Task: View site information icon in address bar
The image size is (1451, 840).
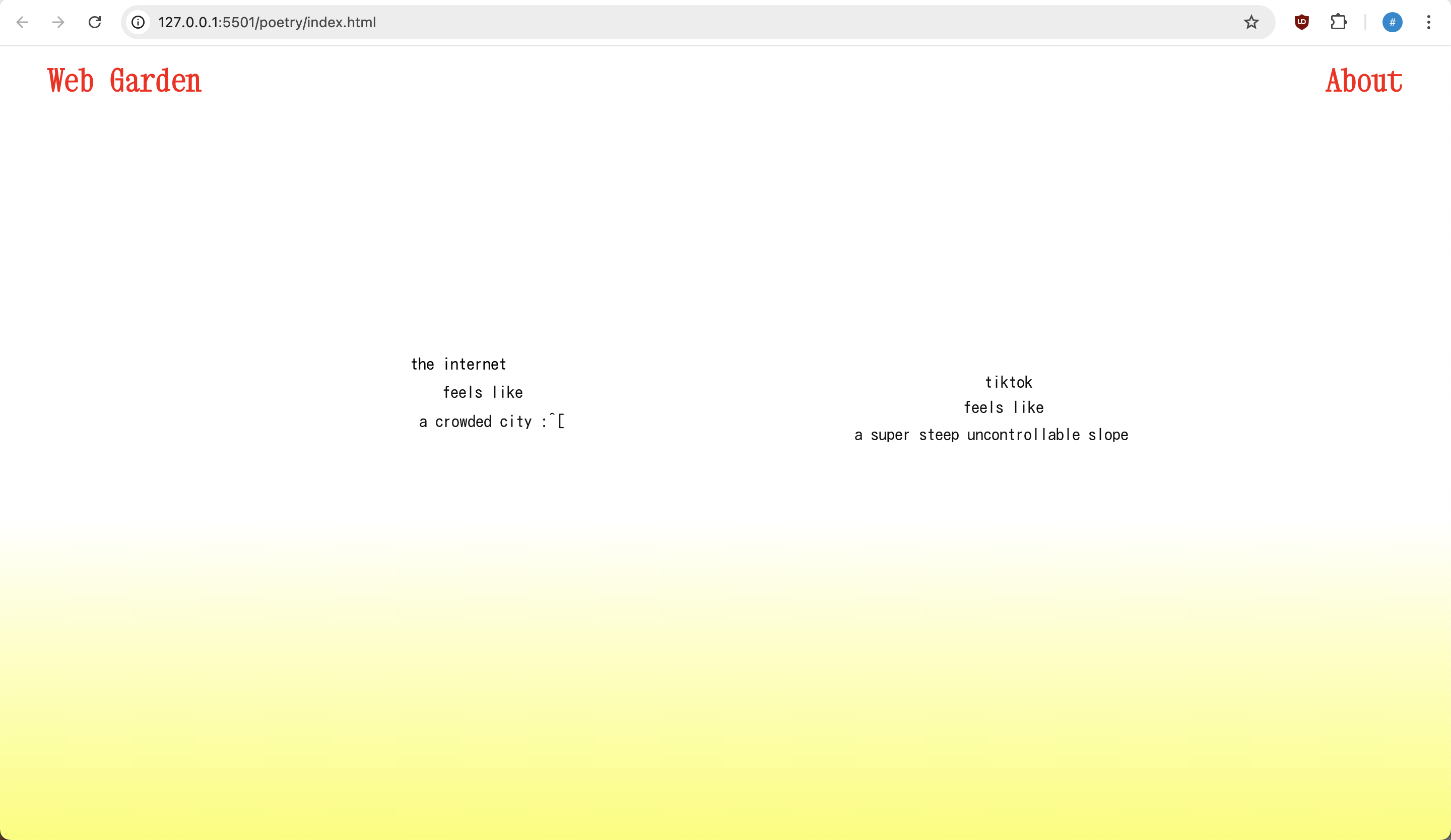Action: tap(138, 23)
